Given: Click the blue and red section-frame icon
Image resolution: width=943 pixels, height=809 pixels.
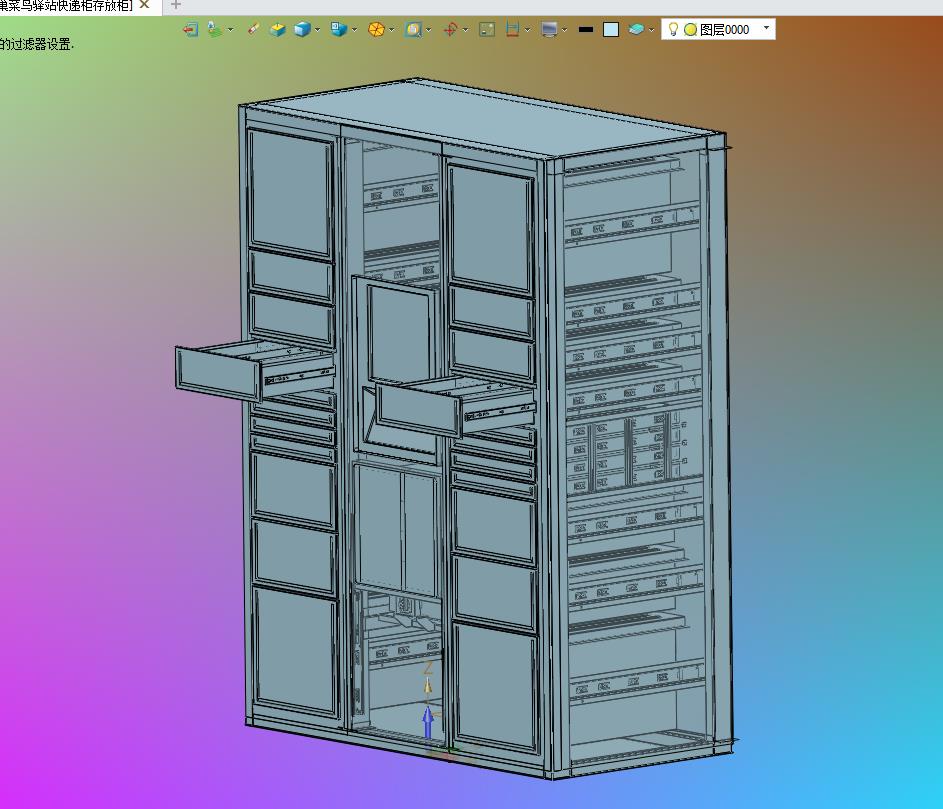Looking at the screenshot, I should click(x=512, y=29).
